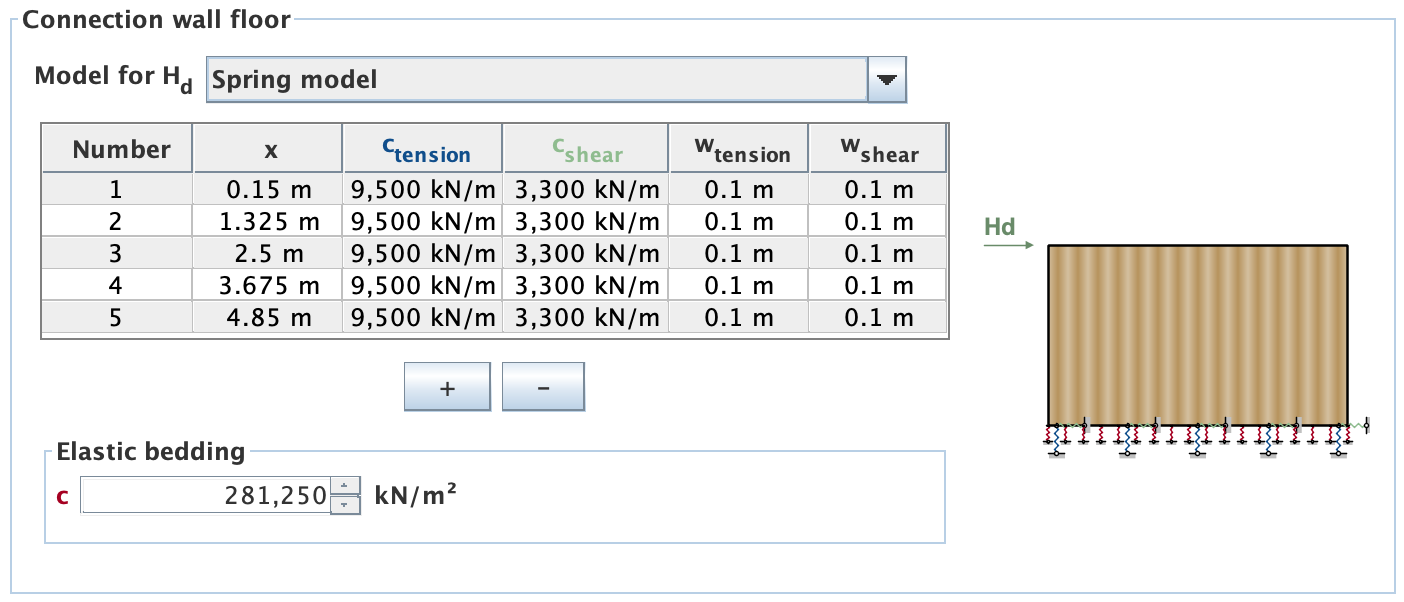The height and width of the screenshot is (602, 1404).
Task: Select row number 4 cell
Action: (x=117, y=286)
